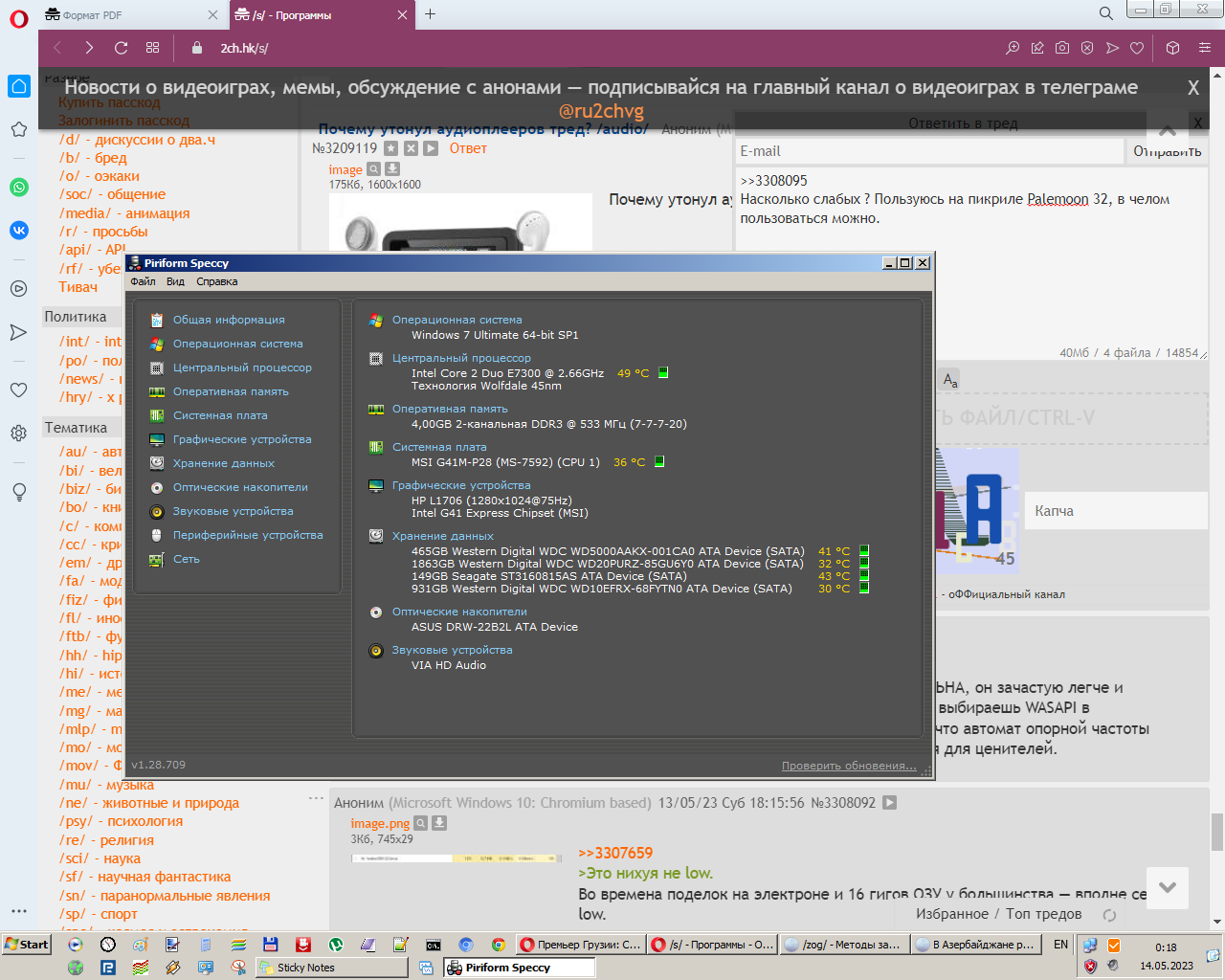Click ASUS DRW-22B2L ATA Device entry
Screen dimensions: 1225x980
click(x=495, y=627)
